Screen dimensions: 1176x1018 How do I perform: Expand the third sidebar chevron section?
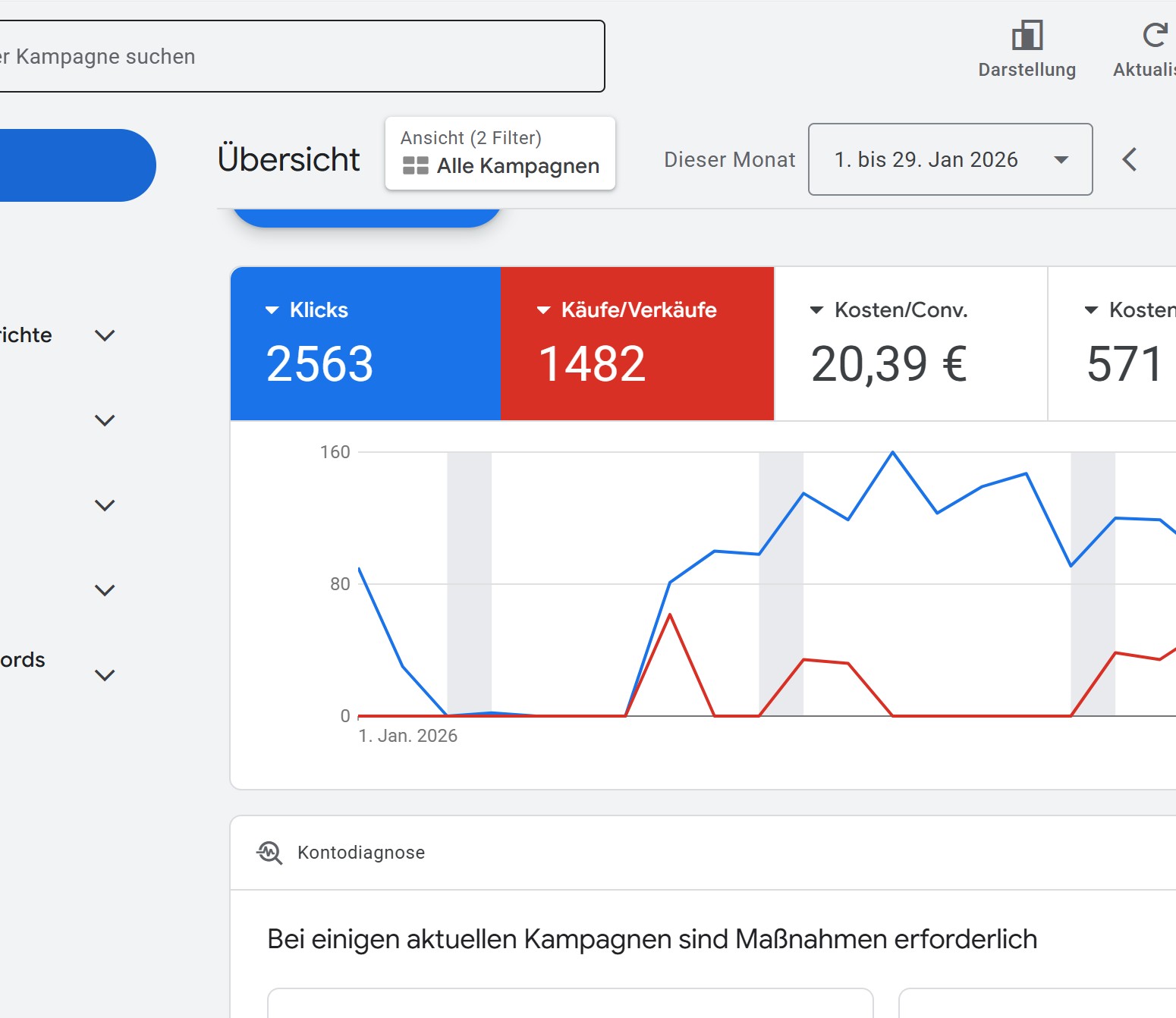105,505
